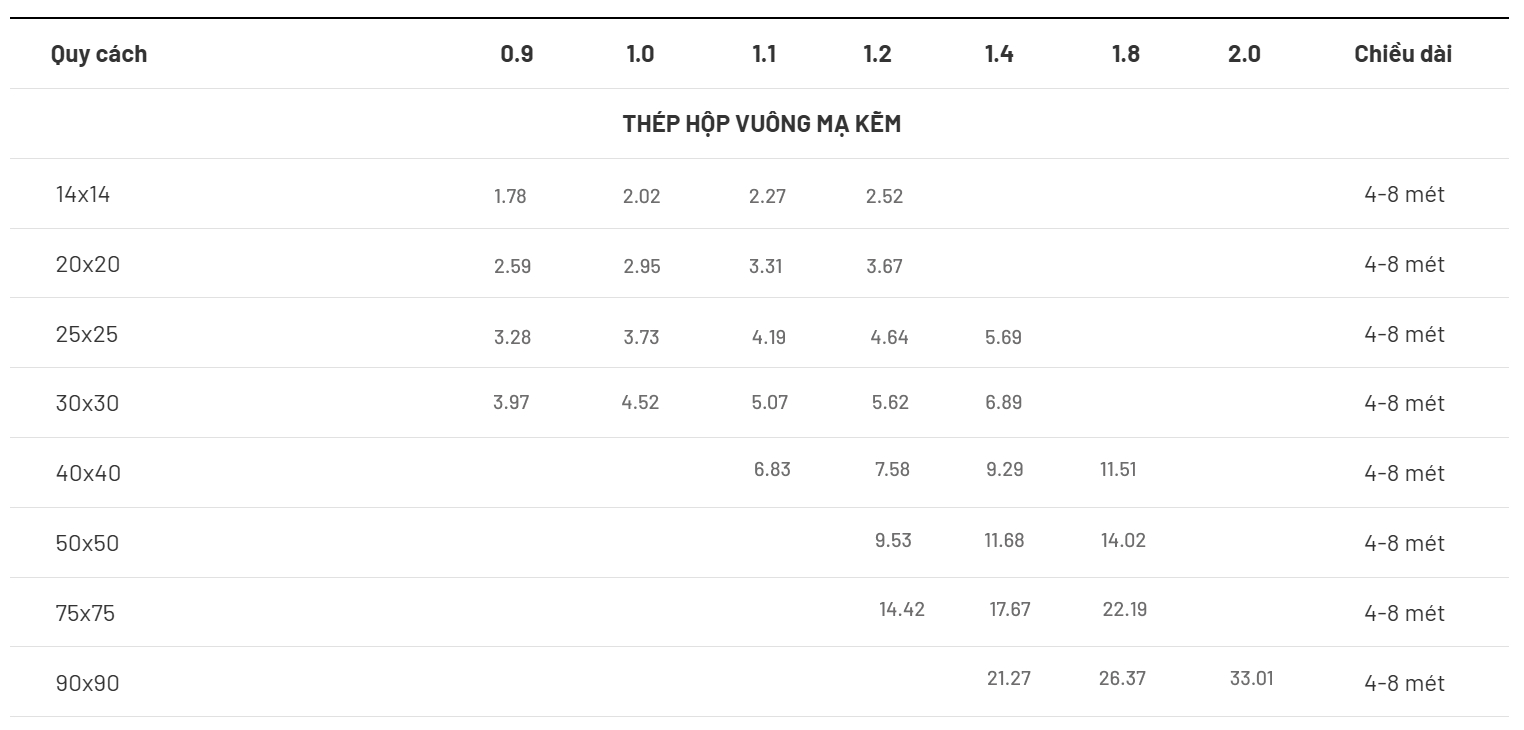Select the 33.01 cell in 90x90 row
Screen dimensions: 1524x730
tap(1251, 679)
